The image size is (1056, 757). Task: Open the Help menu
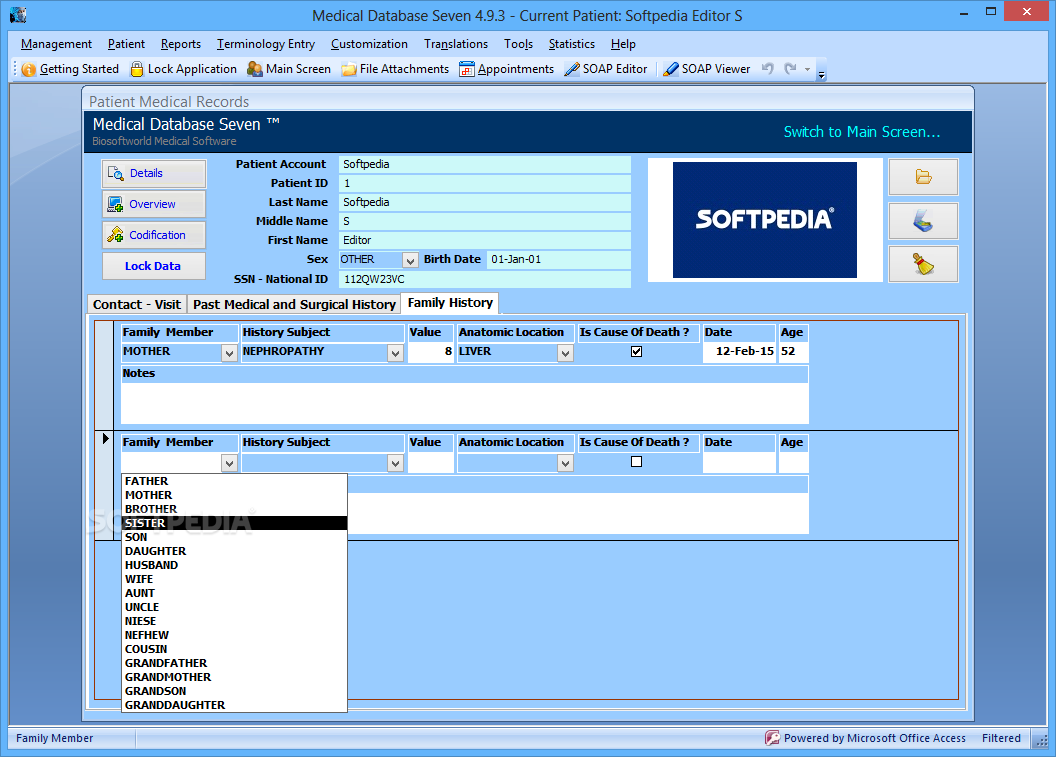[x=623, y=44]
